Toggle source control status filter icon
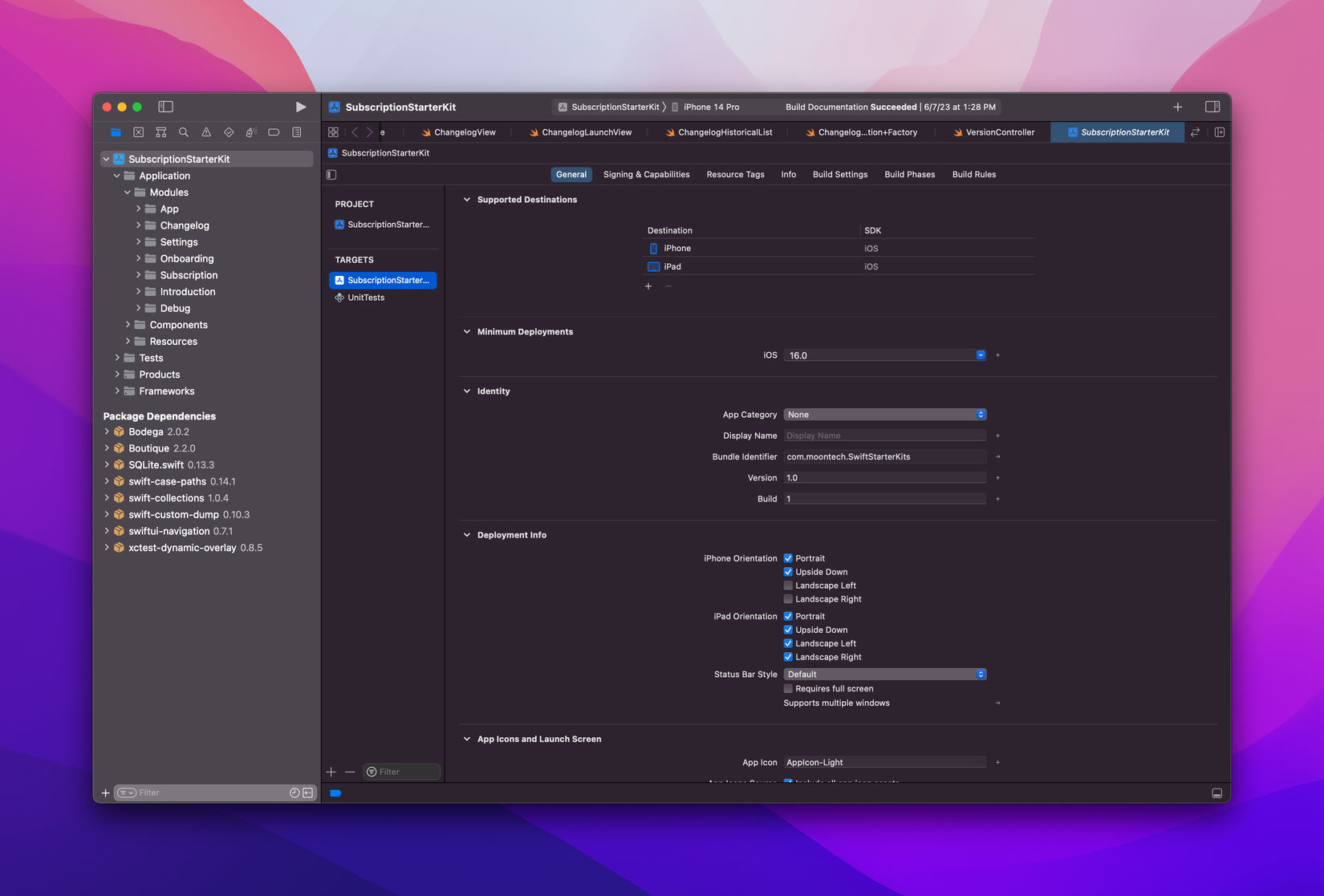The width and height of the screenshot is (1324, 896). [308, 793]
